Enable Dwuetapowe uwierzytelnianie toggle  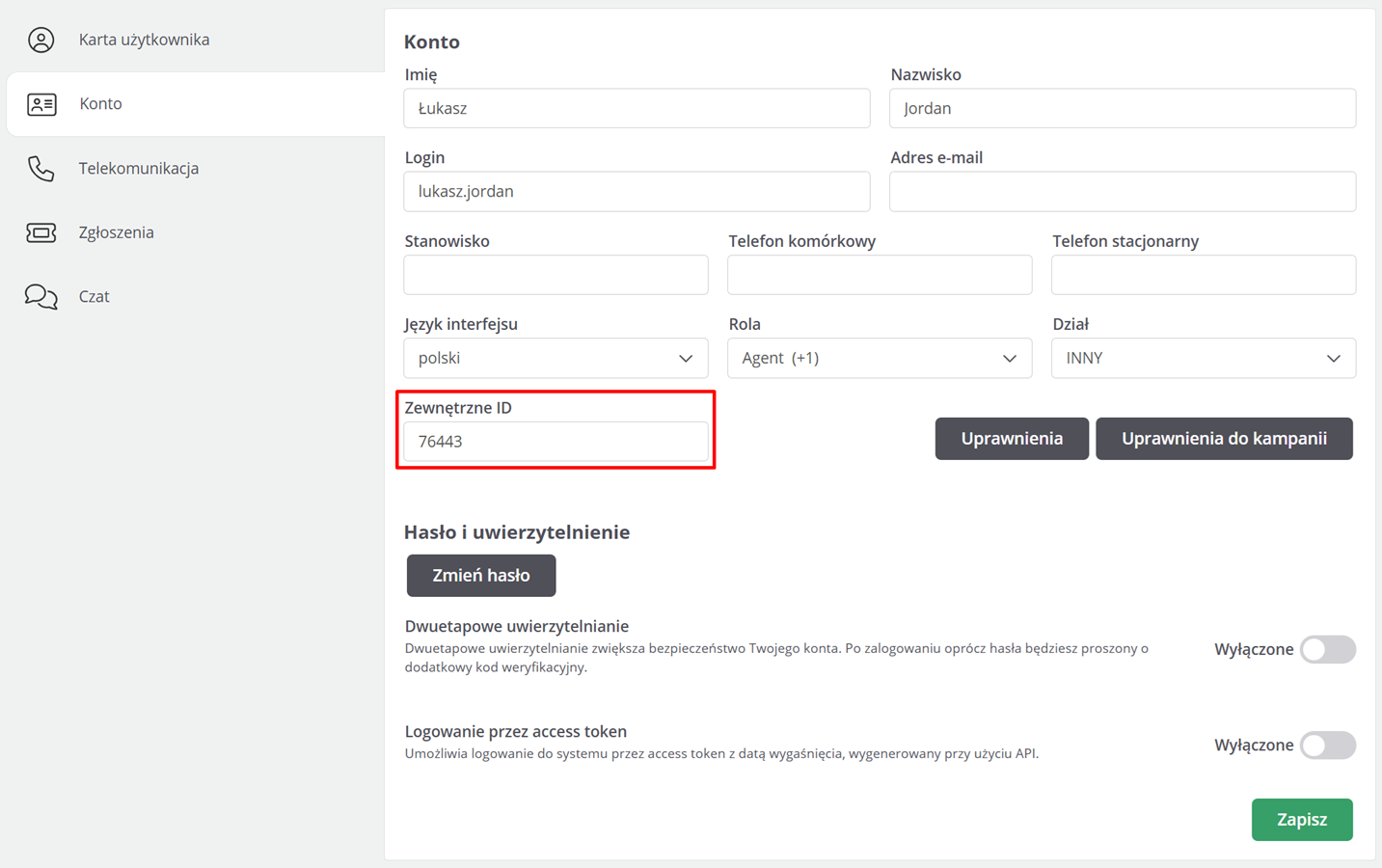click(x=1327, y=649)
